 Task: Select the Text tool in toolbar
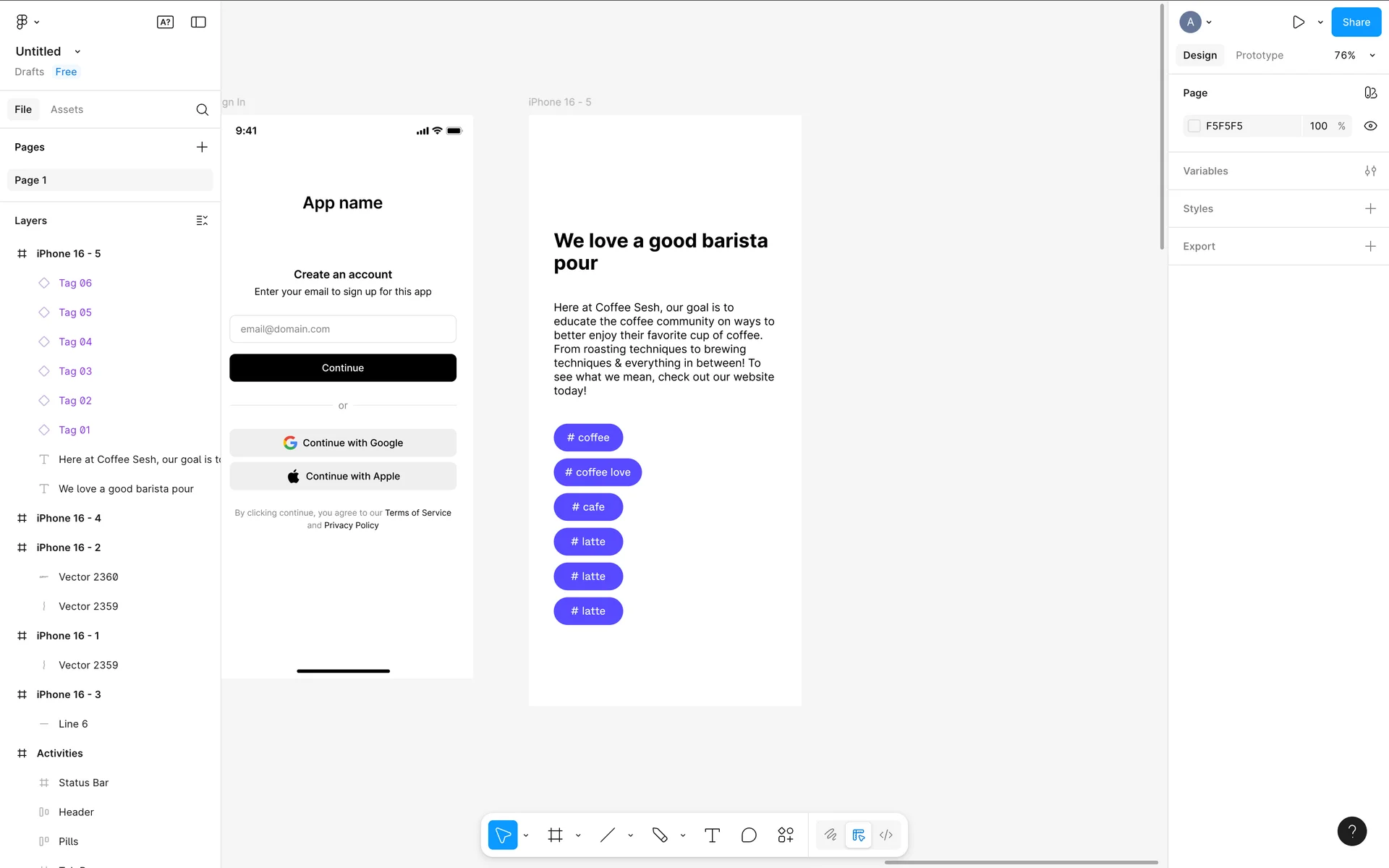pos(712,835)
